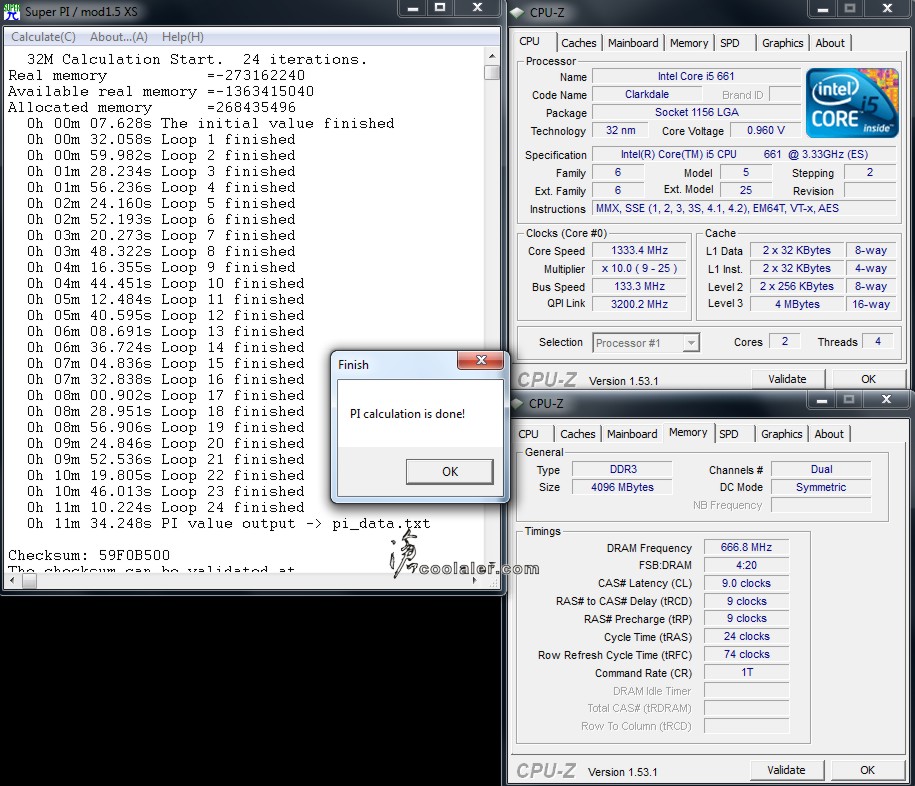Image resolution: width=915 pixels, height=786 pixels.
Task: Switch to Caches tab in bottom CPU-Z
Action: tap(577, 434)
